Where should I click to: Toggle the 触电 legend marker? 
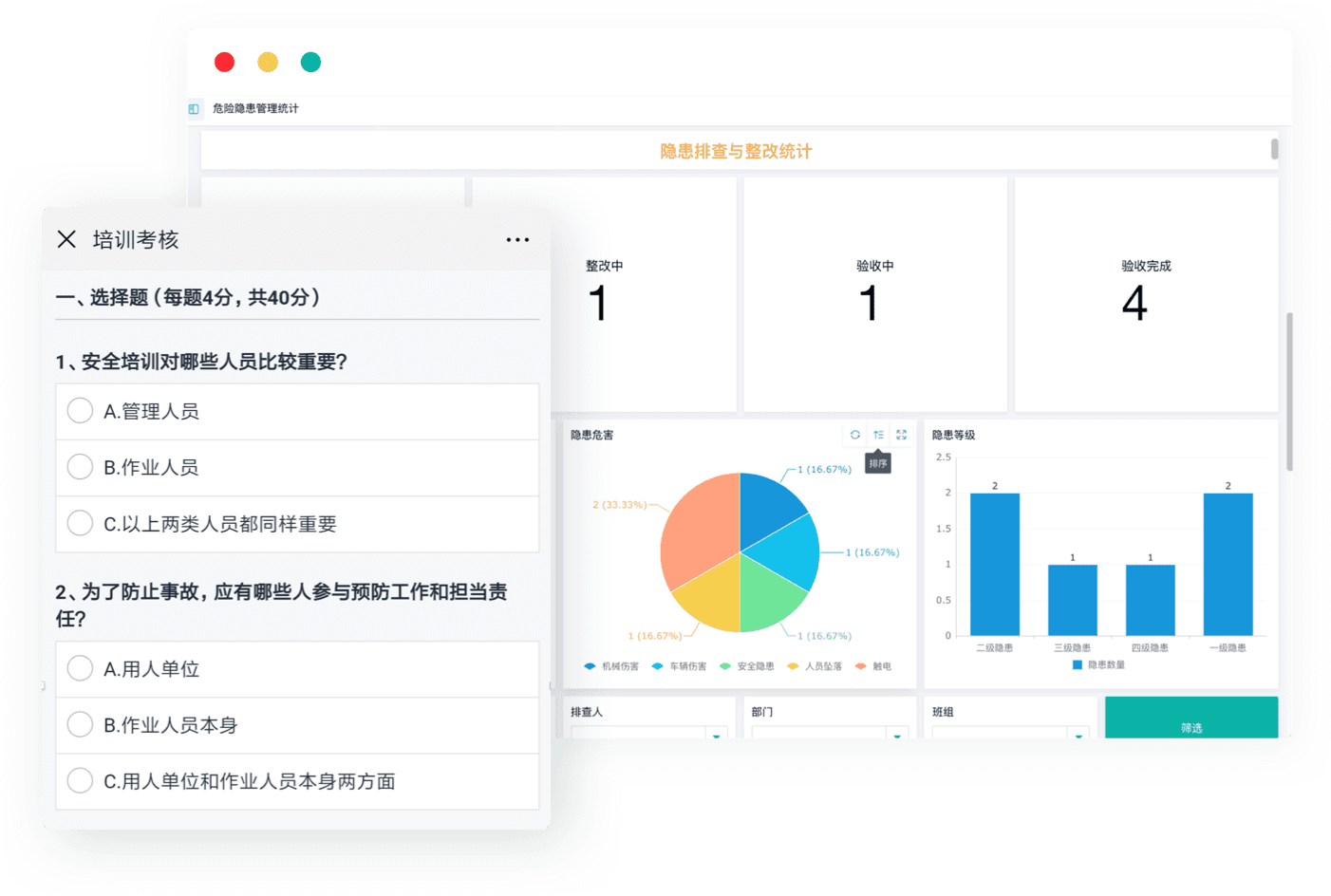point(861,666)
